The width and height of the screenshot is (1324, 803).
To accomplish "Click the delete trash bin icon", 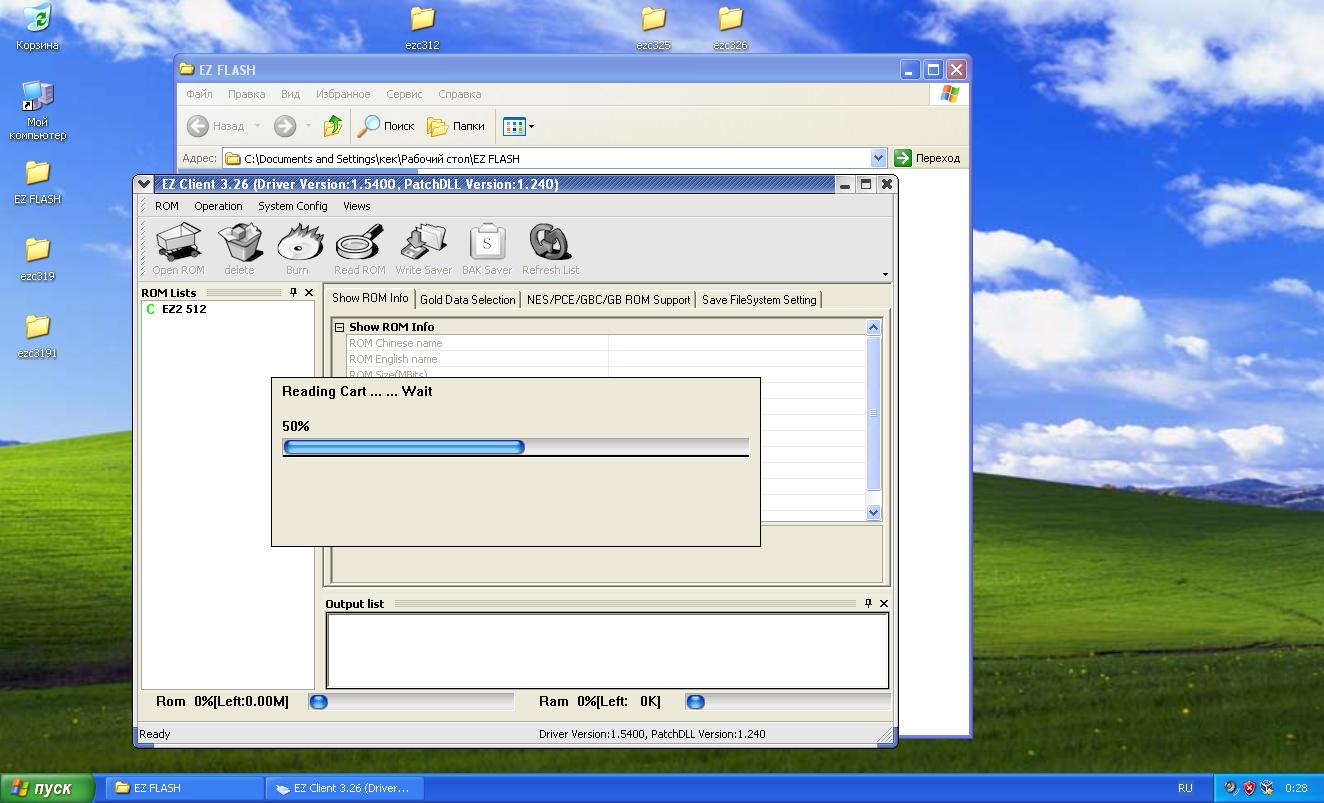I will tap(239, 242).
